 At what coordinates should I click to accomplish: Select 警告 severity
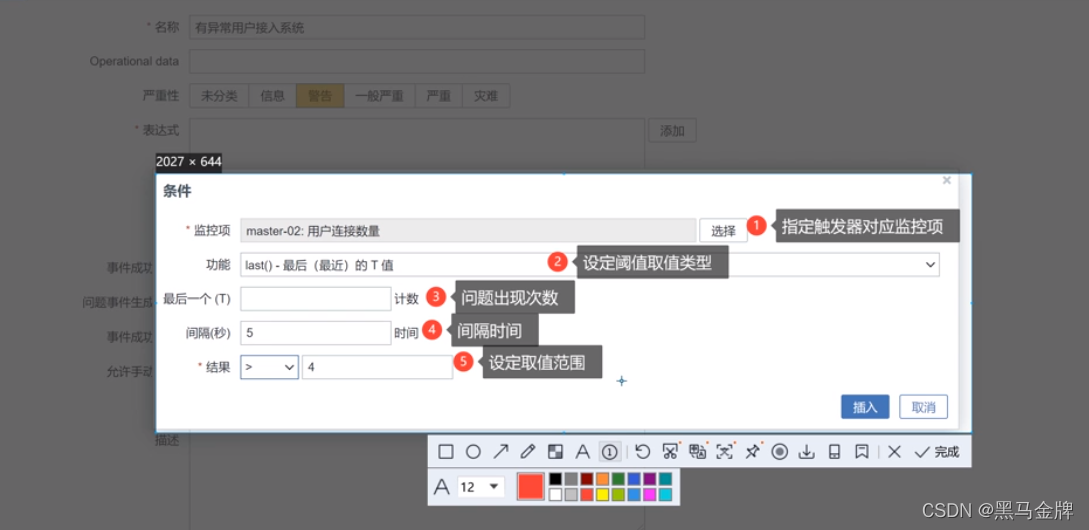(320, 96)
